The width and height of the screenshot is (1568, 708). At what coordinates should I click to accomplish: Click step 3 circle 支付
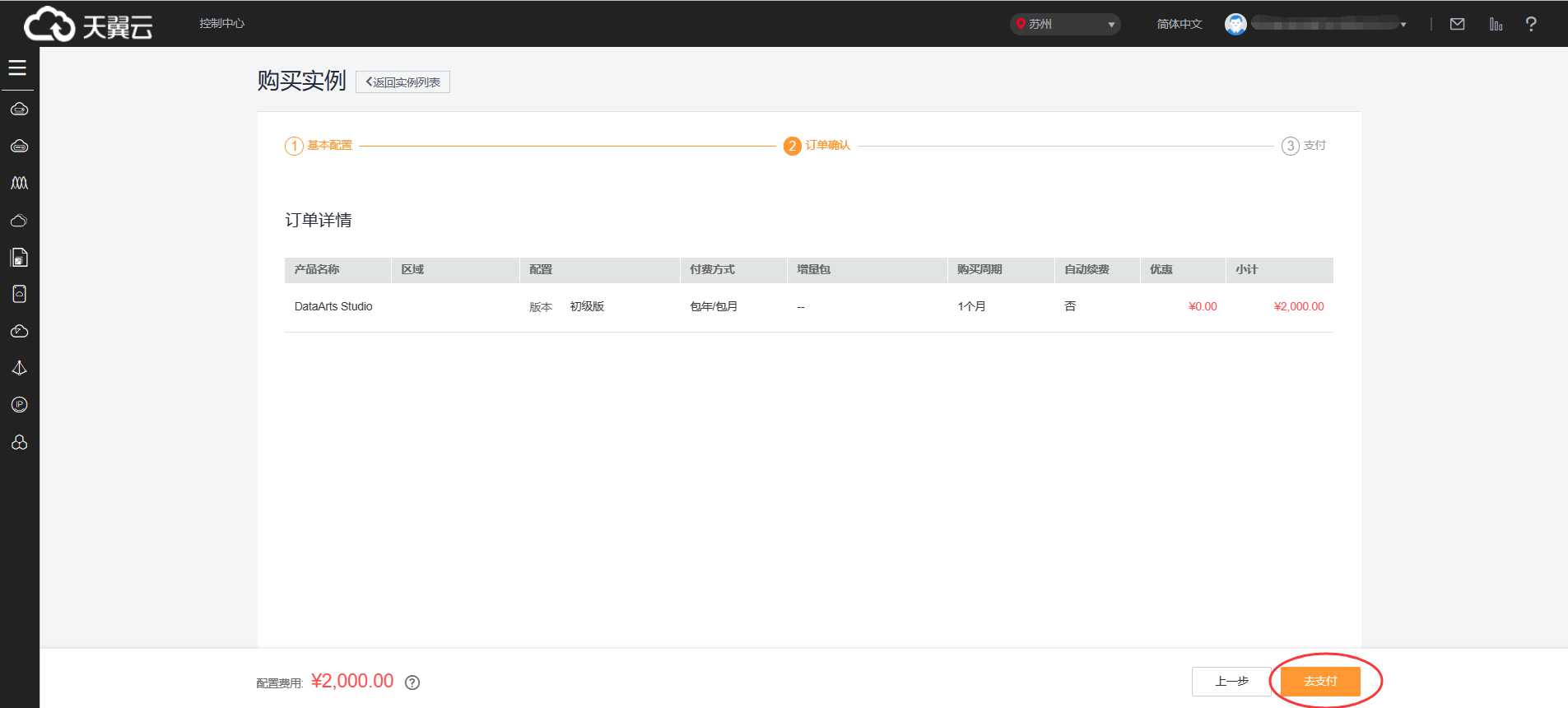[1290, 146]
